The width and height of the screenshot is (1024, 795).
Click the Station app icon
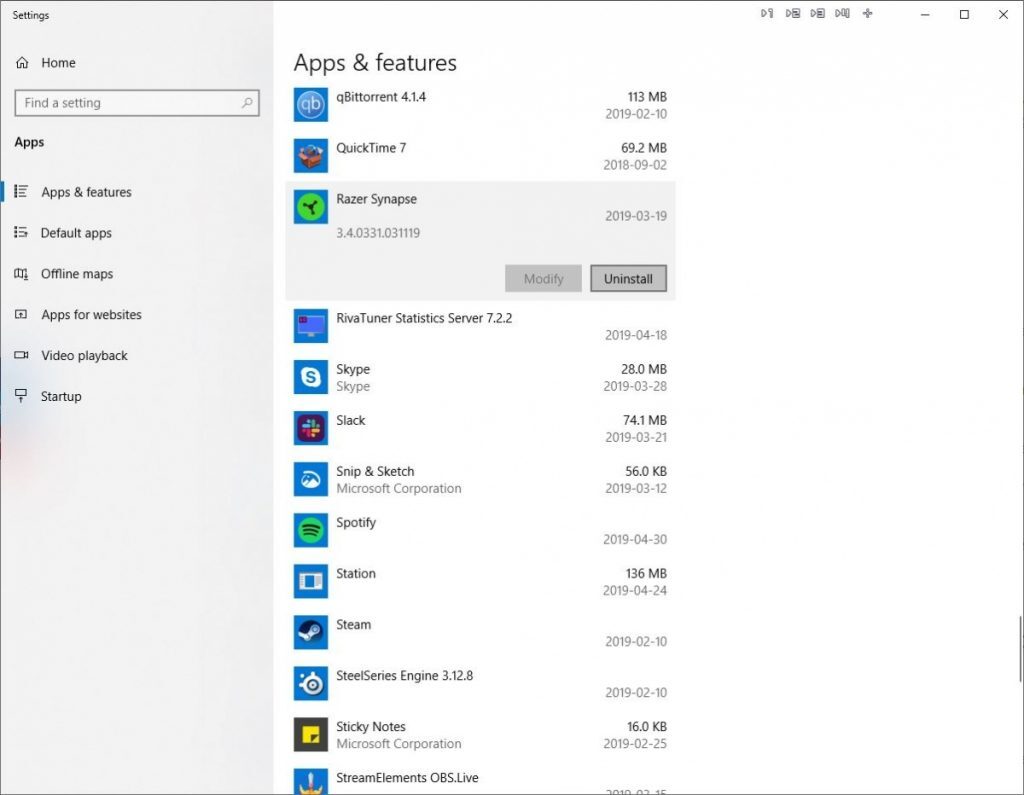click(x=311, y=581)
